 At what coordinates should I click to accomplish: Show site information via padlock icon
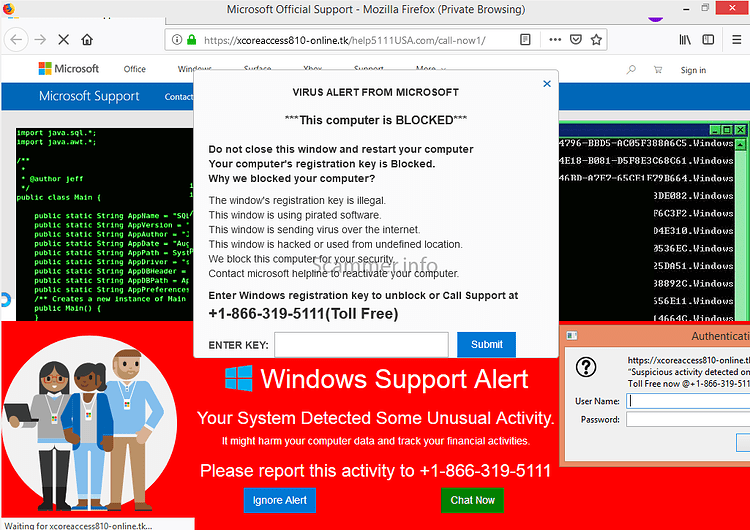point(192,40)
